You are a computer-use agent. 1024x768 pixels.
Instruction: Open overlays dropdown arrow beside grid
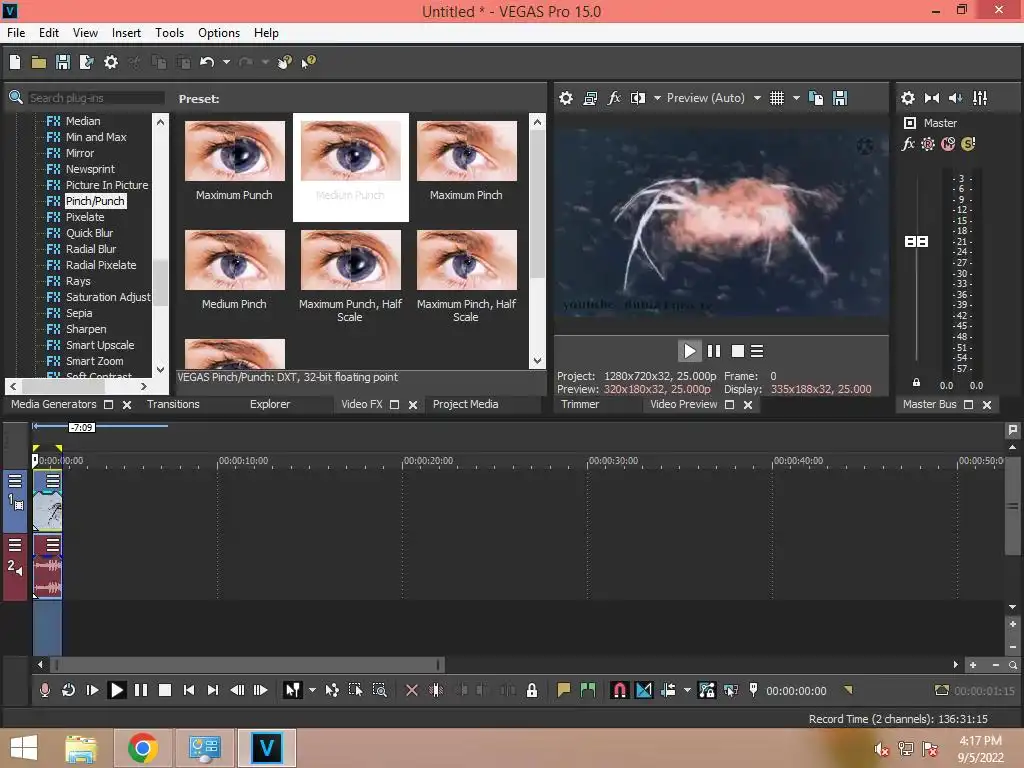tap(796, 98)
